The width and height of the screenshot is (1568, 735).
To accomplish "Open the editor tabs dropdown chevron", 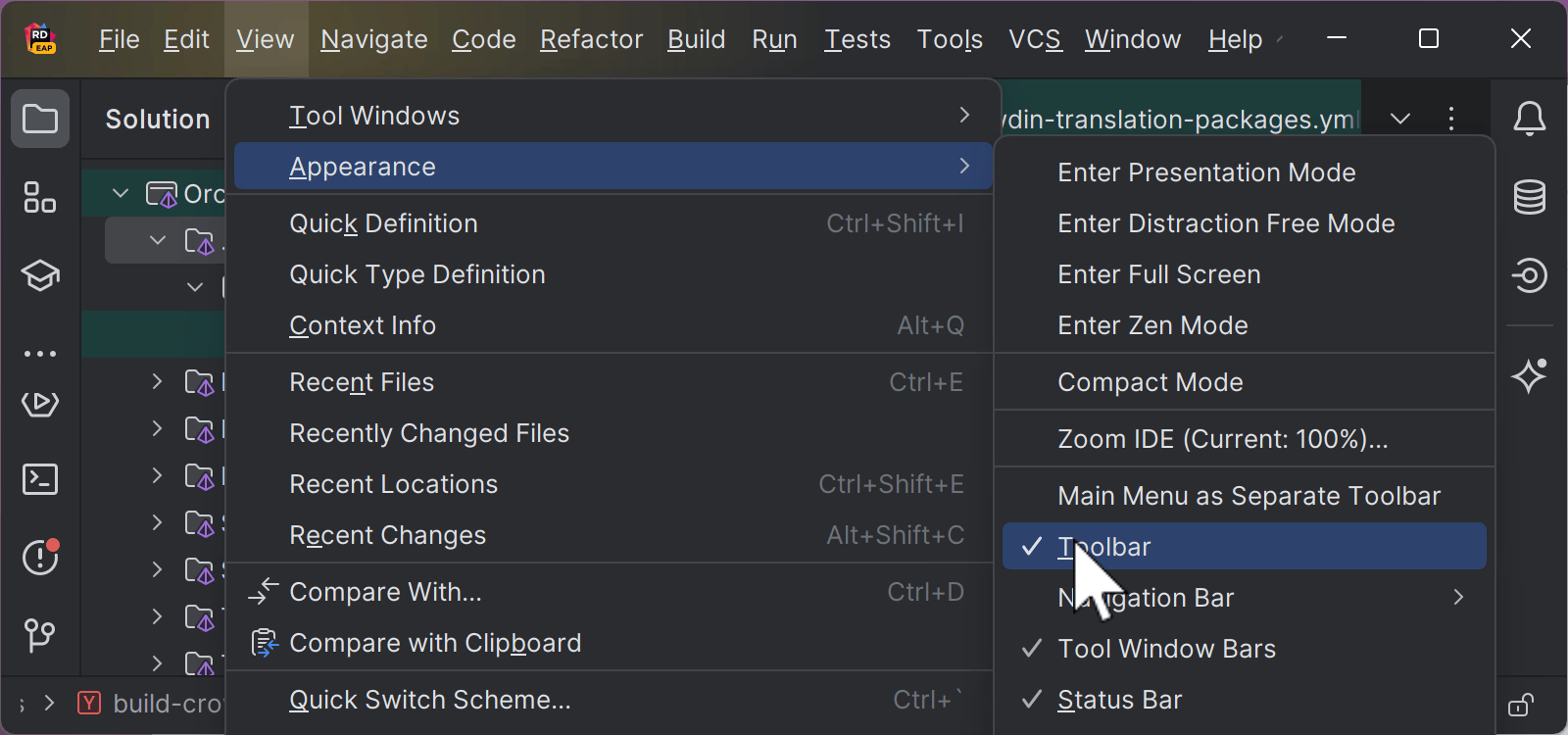I will [x=1400, y=120].
